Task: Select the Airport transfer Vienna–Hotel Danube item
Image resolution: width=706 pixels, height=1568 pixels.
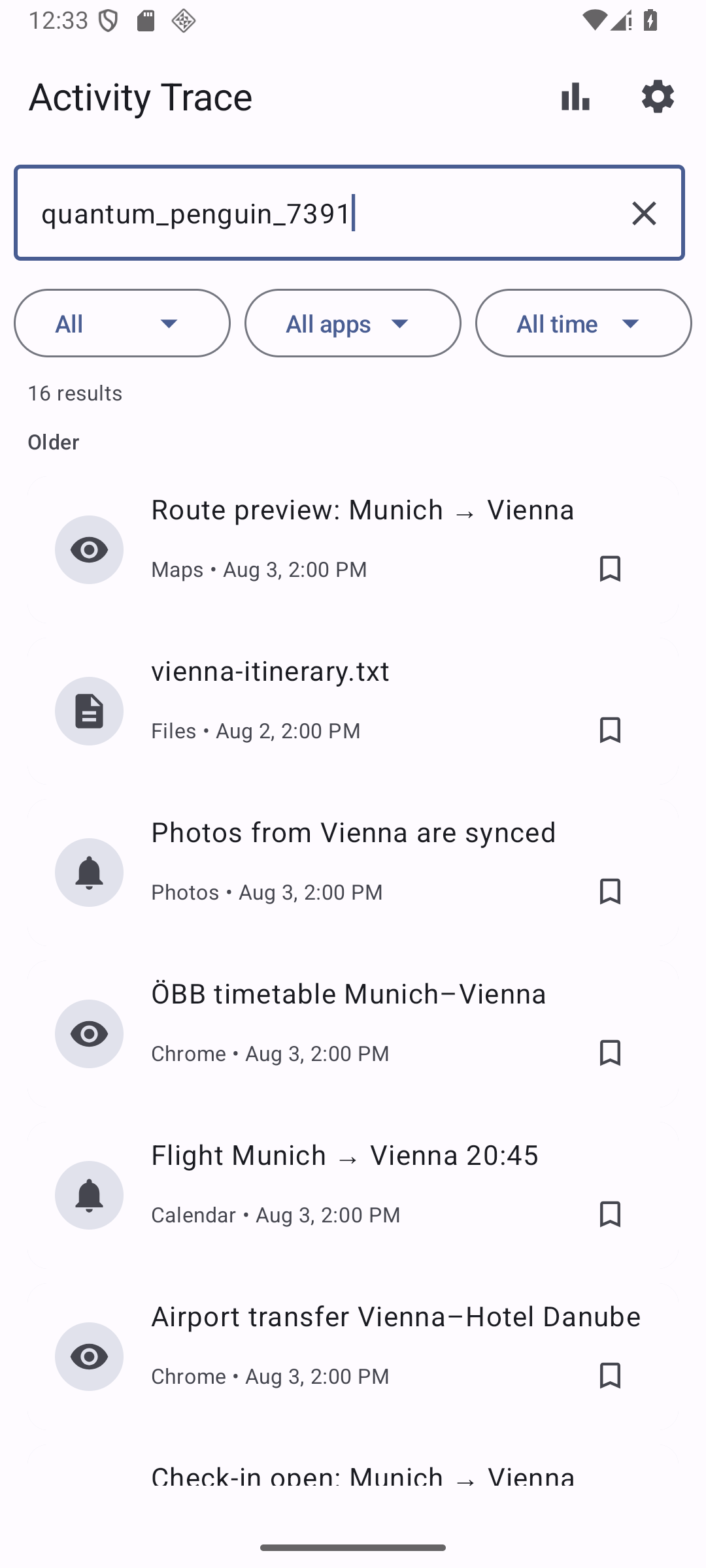Action: pos(353,1356)
